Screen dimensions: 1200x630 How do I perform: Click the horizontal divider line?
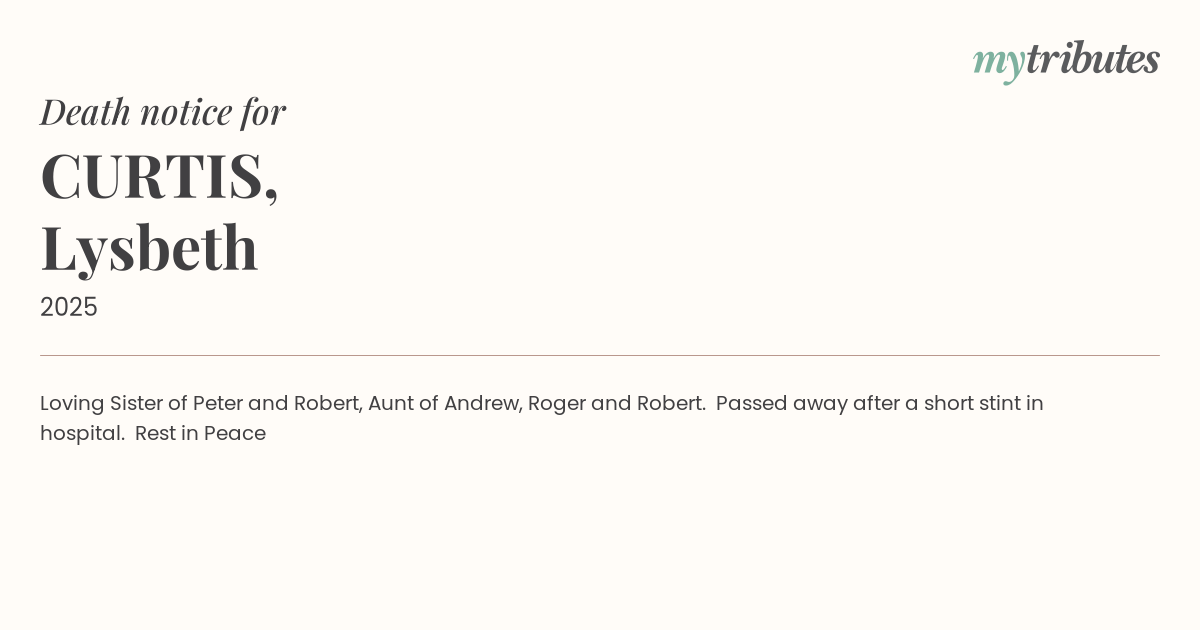click(x=600, y=355)
